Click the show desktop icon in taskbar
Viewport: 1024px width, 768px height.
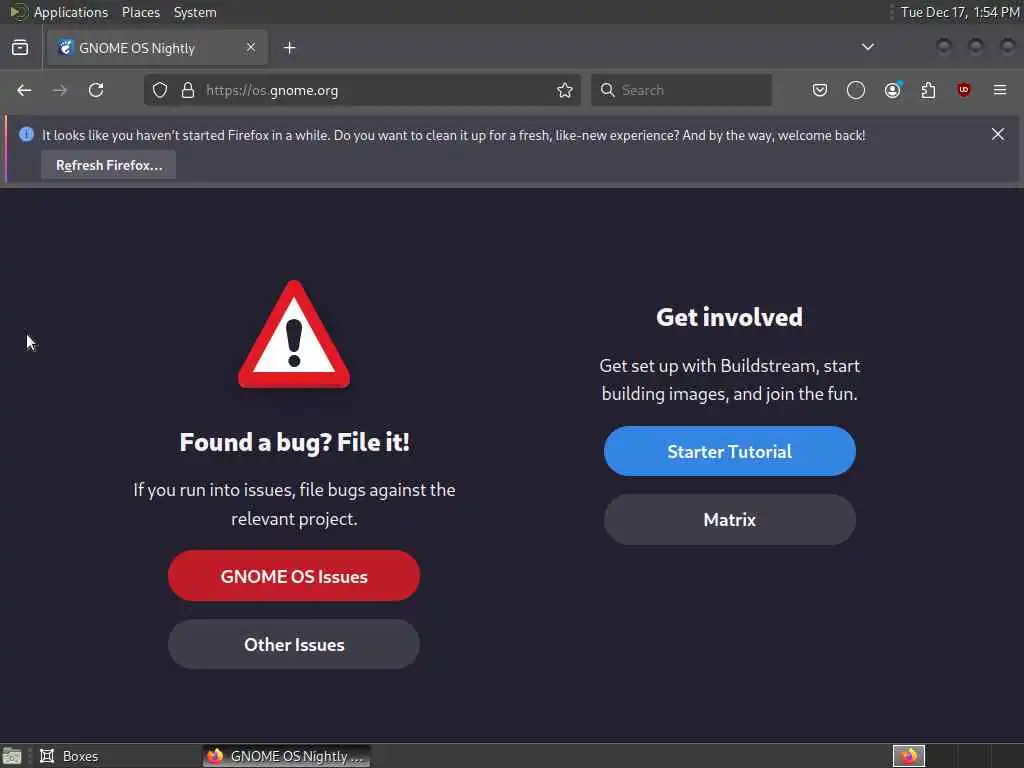(12, 756)
